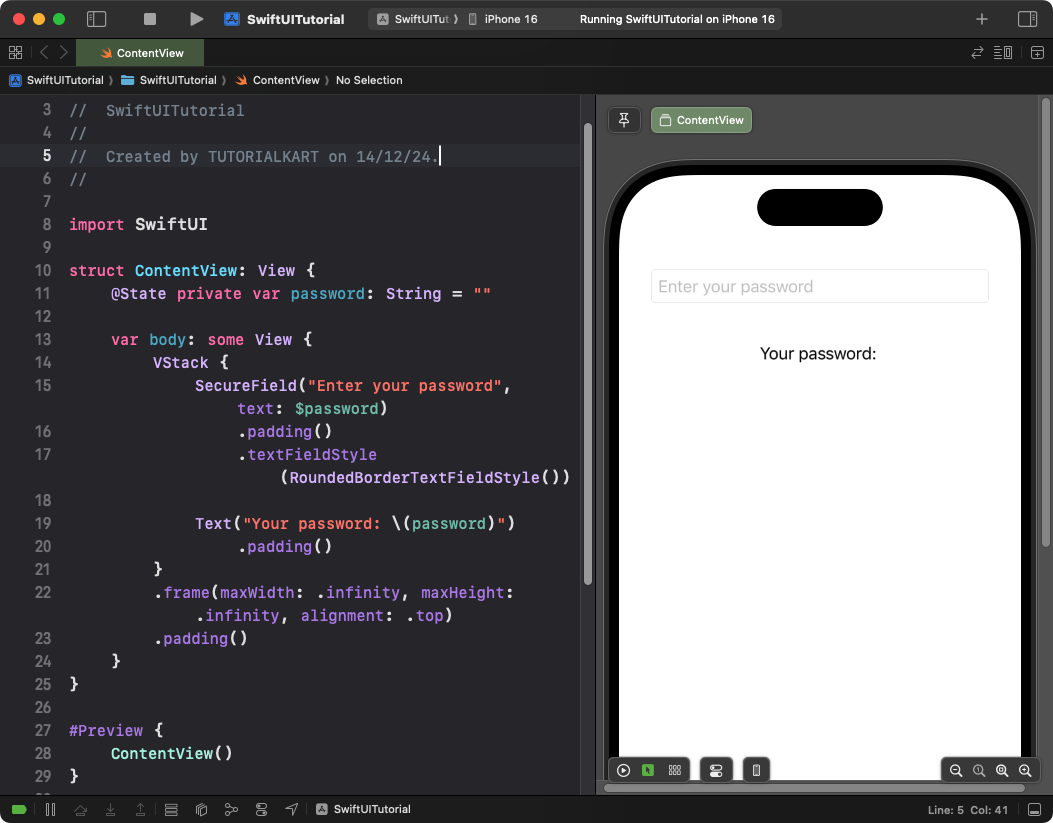Go forward in editor history
The width and height of the screenshot is (1053, 823).
tap(64, 52)
